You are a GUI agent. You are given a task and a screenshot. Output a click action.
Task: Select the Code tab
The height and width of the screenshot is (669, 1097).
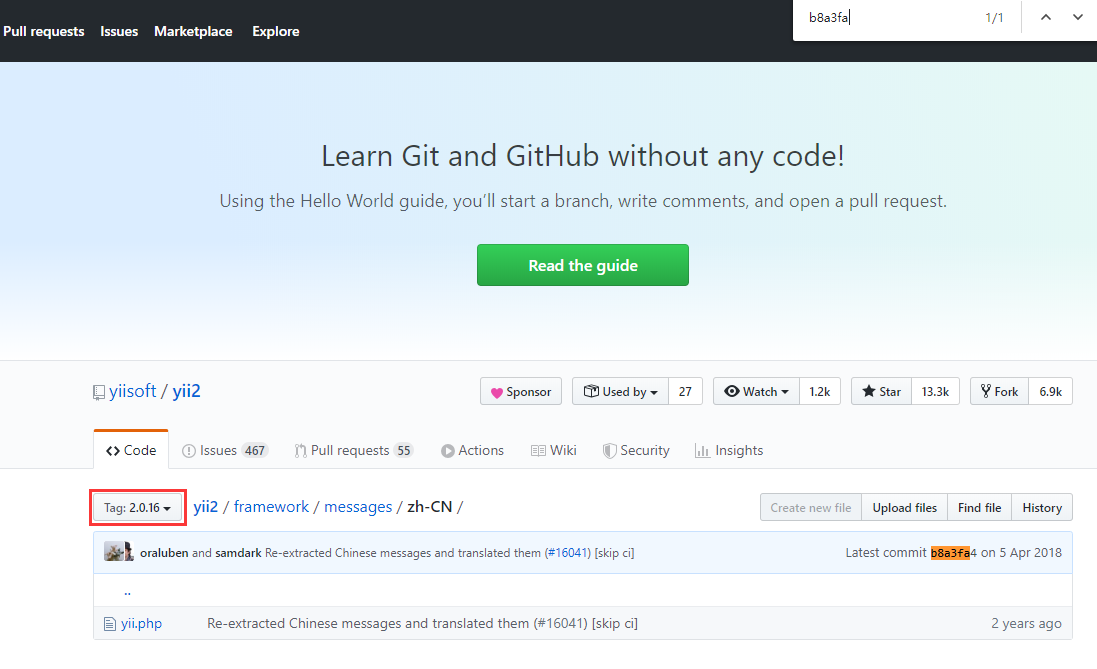(x=131, y=450)
